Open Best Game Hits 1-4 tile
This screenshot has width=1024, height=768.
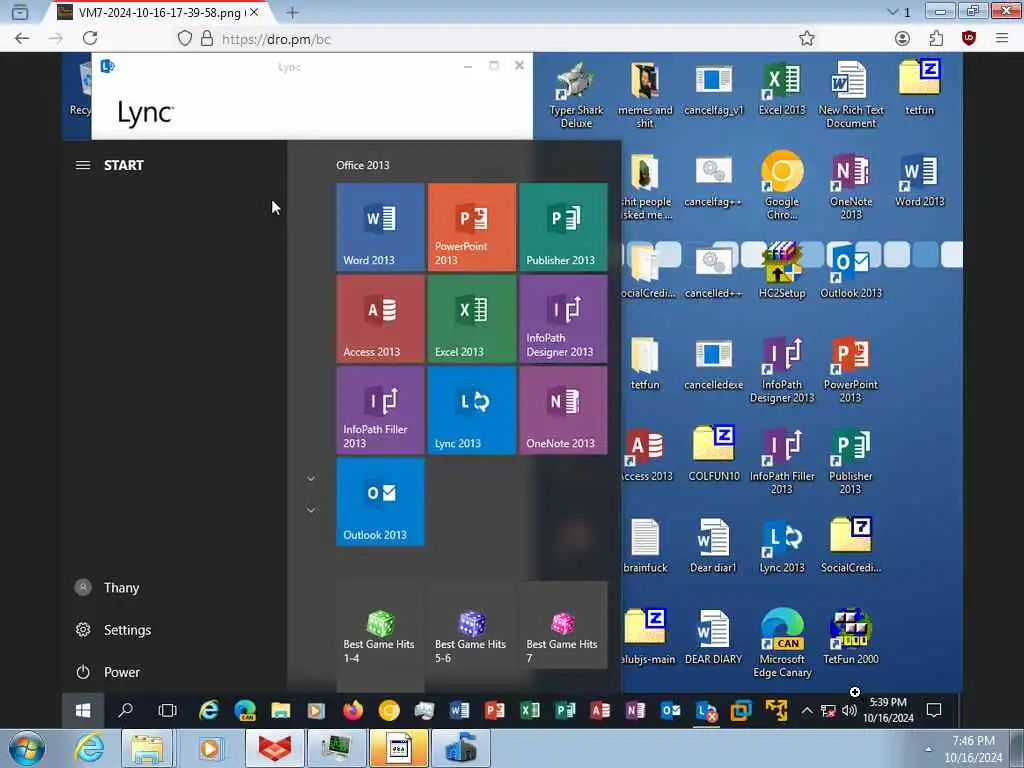pyautogui.click(x=380, y=625)
